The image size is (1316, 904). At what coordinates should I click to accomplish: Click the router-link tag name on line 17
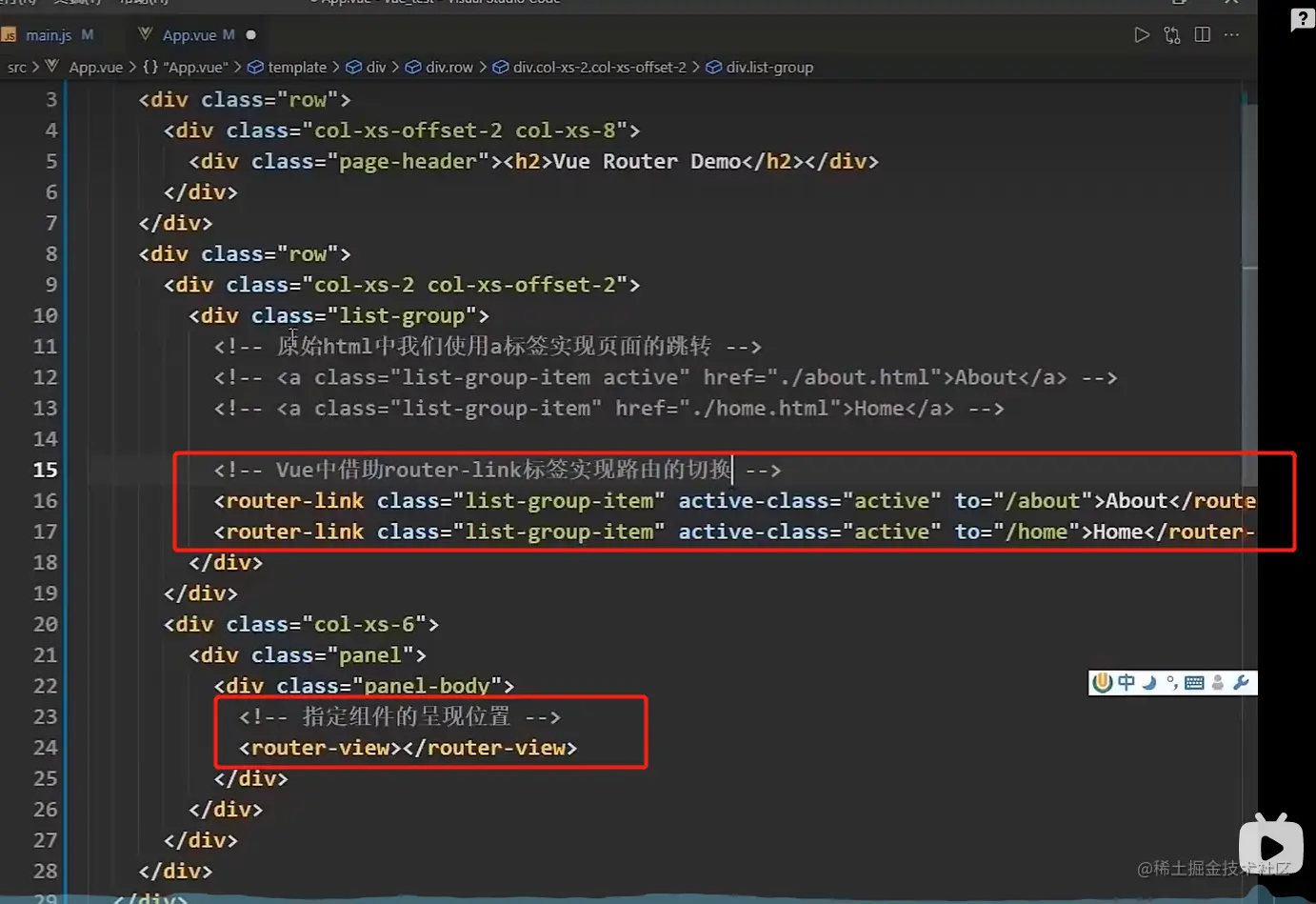[294, 532]
